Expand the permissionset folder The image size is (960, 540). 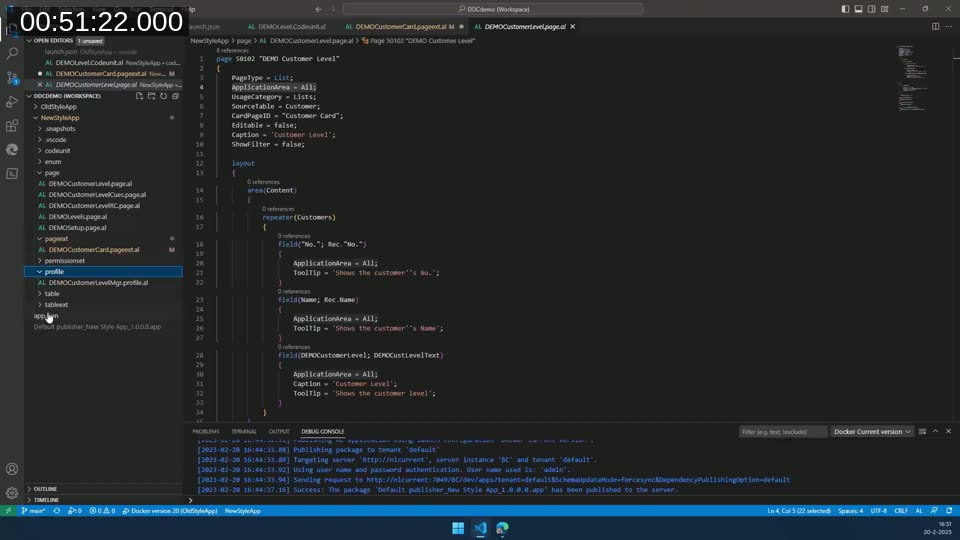pyautogui.click(x=64, y=261)
